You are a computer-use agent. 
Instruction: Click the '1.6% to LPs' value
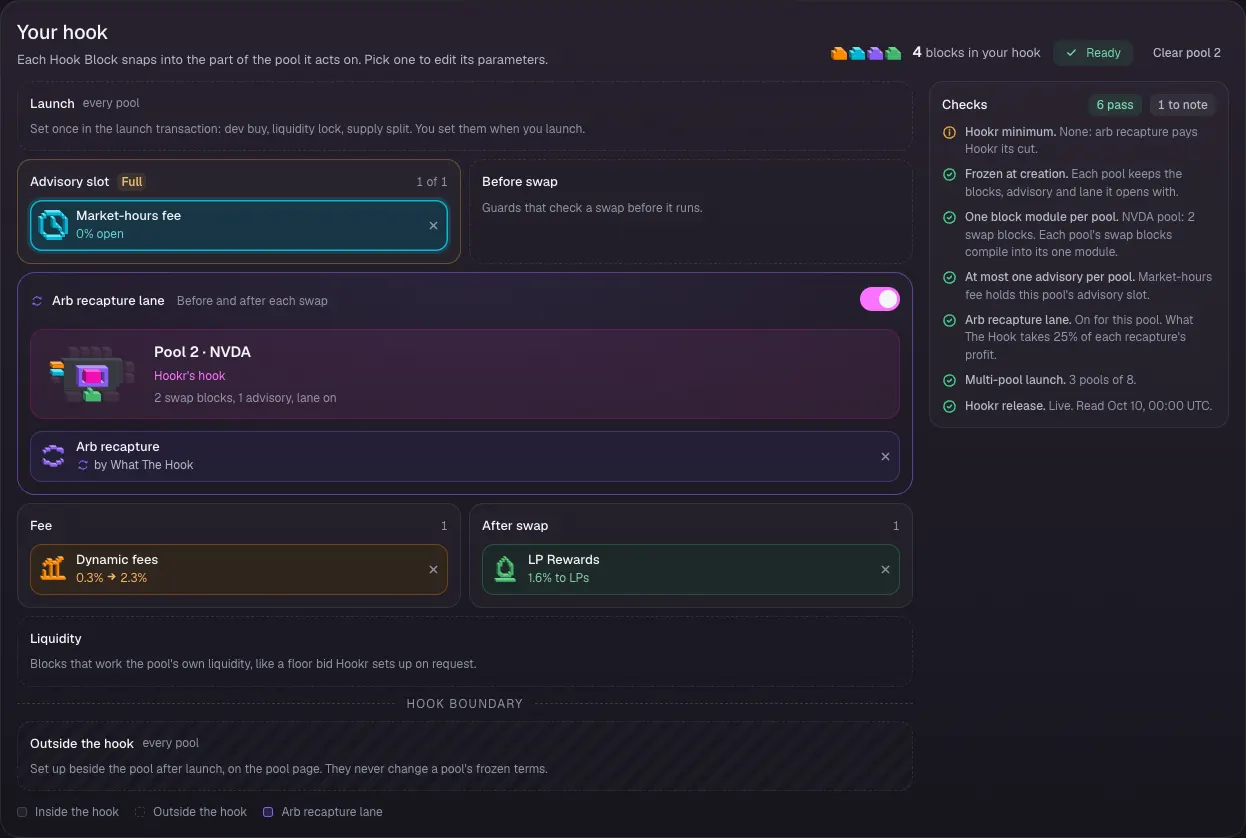559,578
